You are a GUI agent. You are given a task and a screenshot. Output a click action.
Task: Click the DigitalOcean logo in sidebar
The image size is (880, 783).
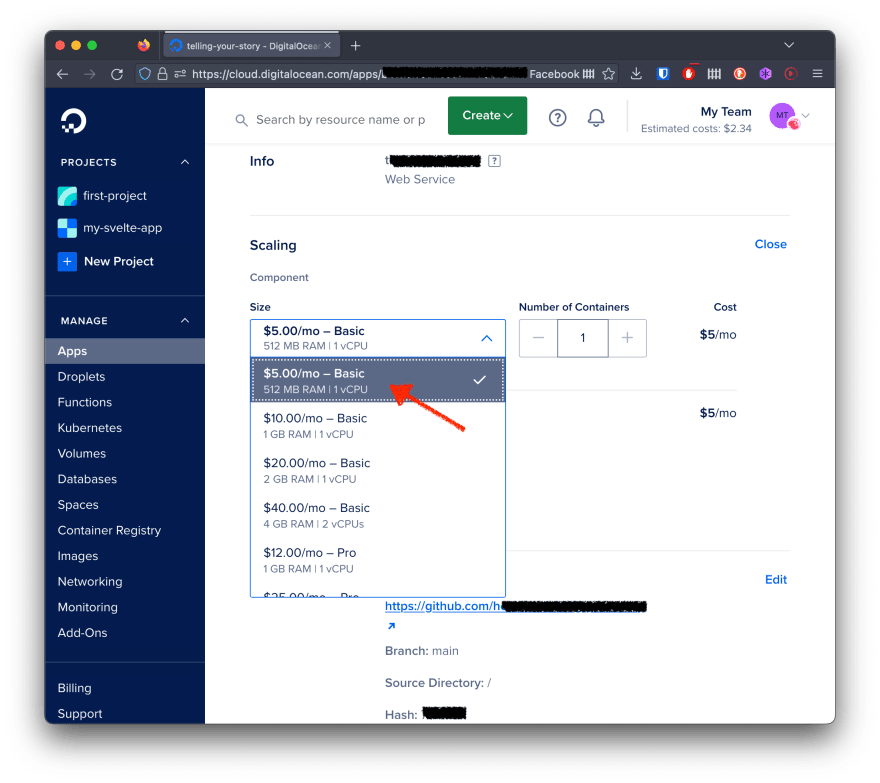click(x=73, y=121)
